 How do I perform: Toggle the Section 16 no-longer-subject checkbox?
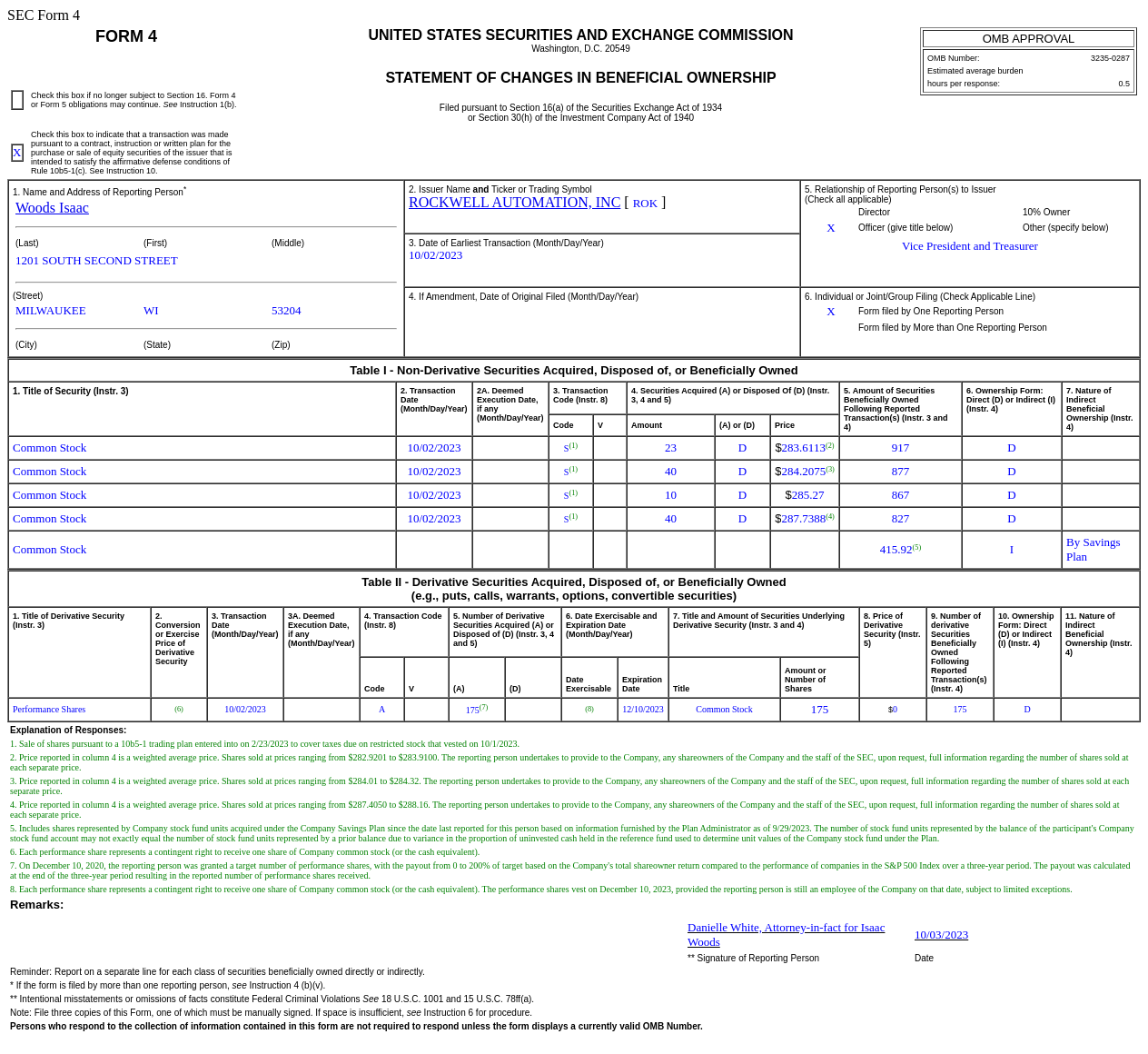[17, 100]
